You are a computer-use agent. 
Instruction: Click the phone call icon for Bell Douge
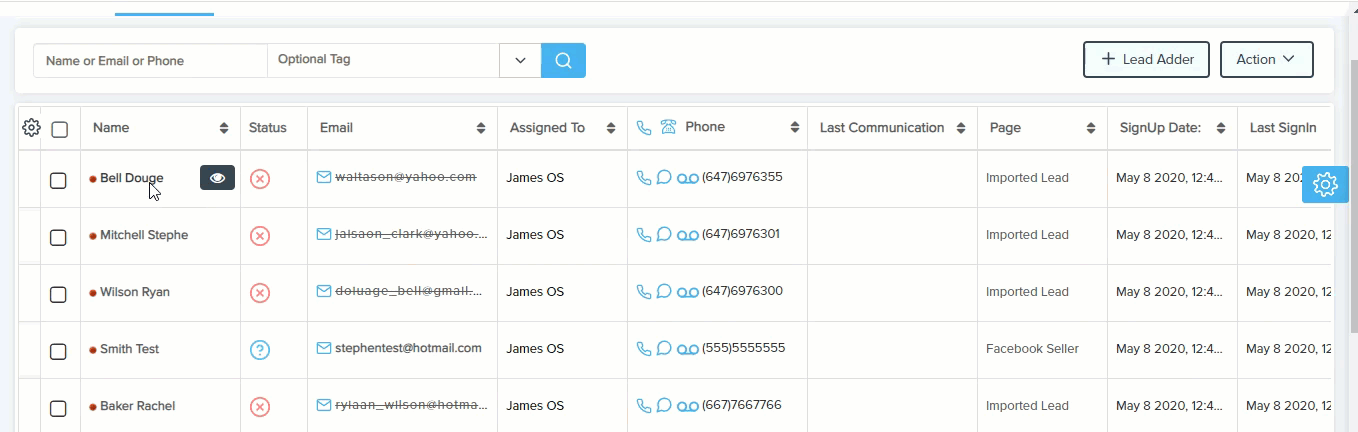click(x=643, y=178)
